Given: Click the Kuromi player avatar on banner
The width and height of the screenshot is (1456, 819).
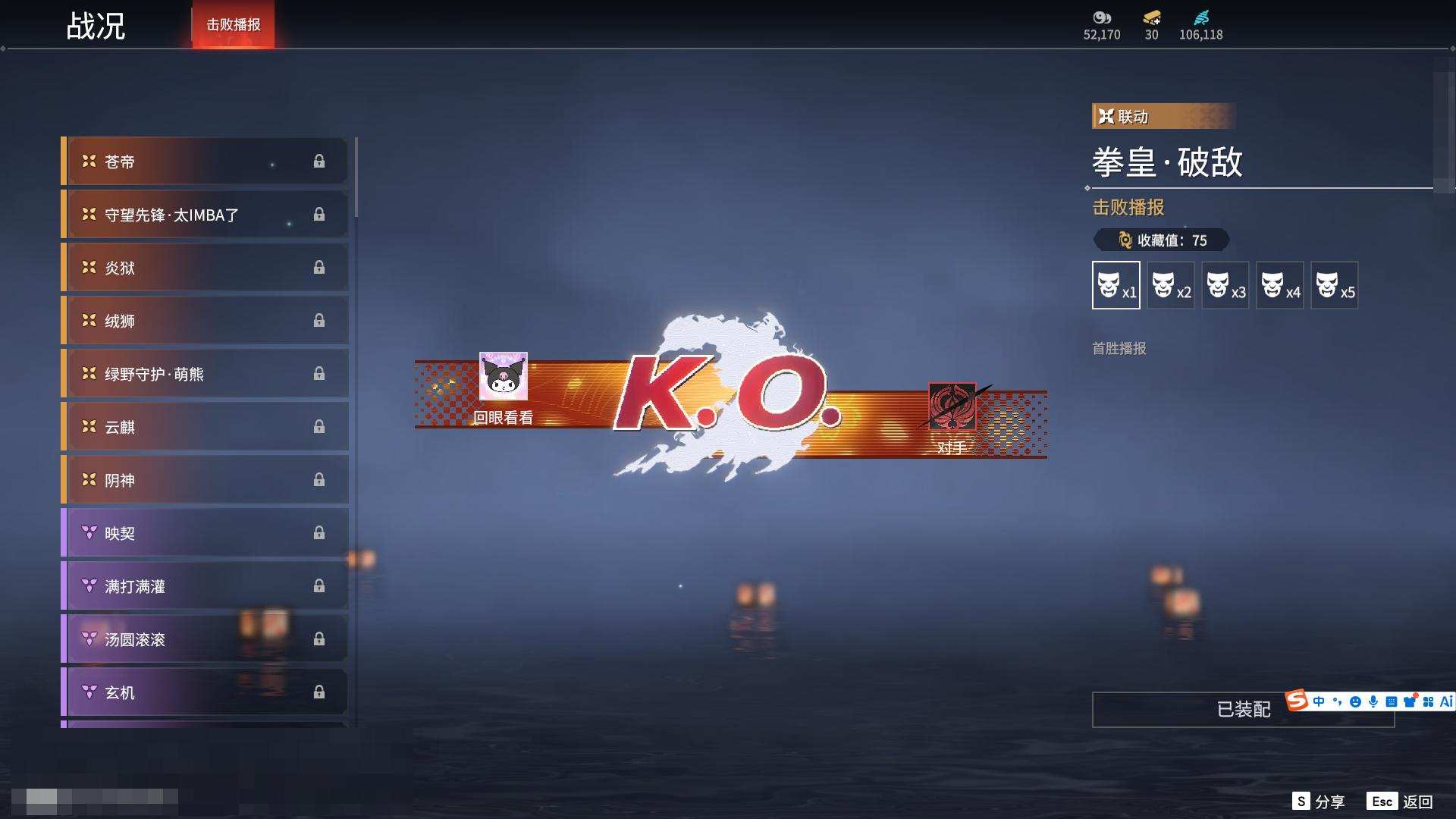Looking at the screenshot, I should tap(503, 376).
